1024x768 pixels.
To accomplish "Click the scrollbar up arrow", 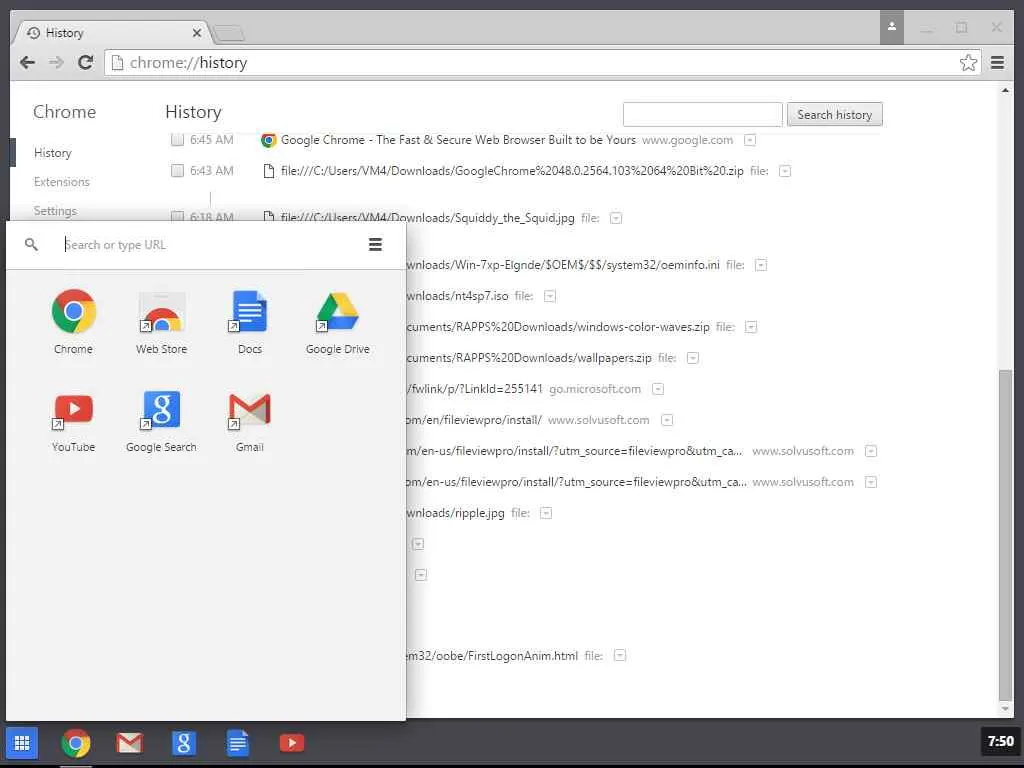I will (1005, 90).
